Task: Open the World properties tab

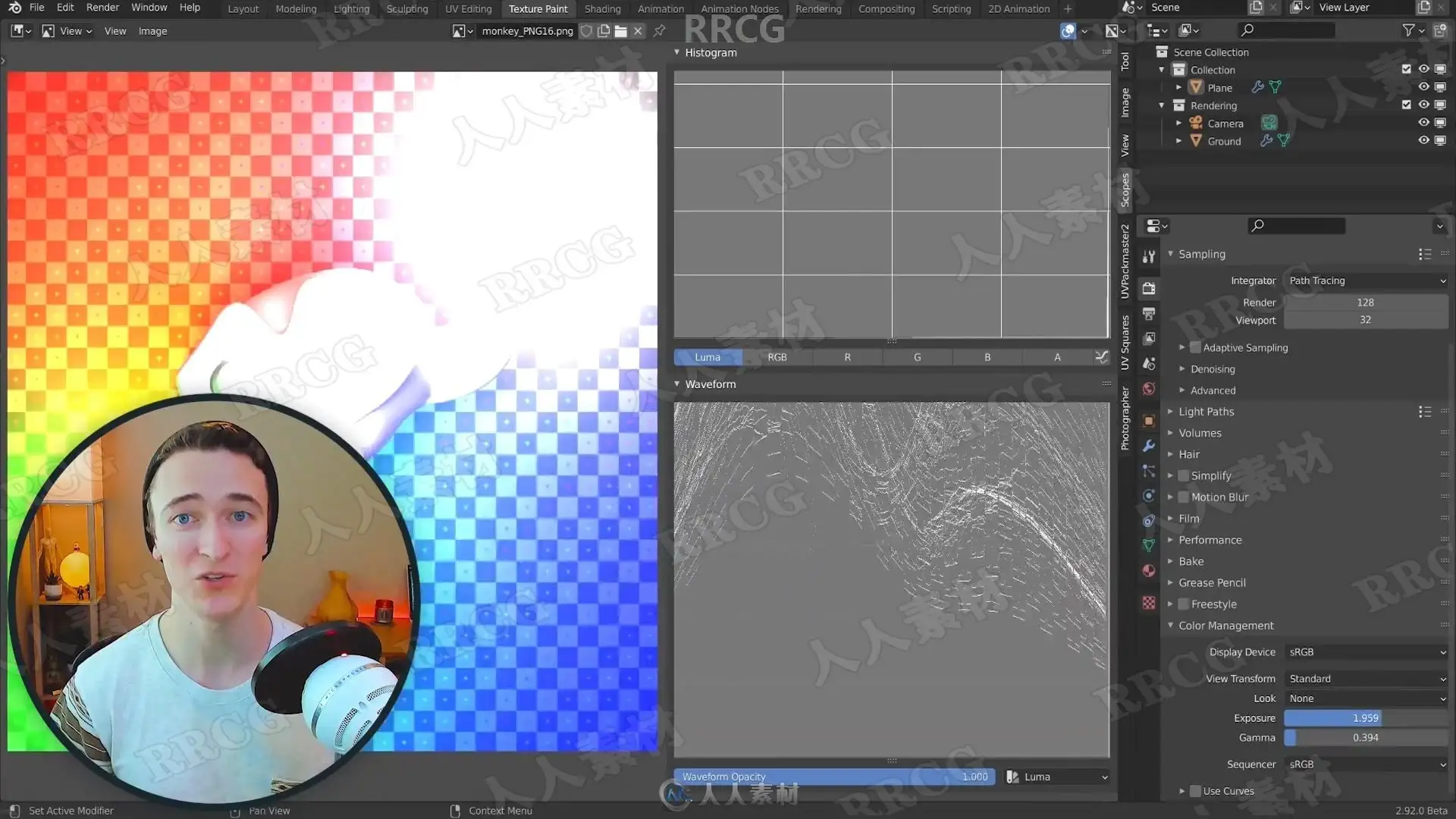Action: [1149, 388]
